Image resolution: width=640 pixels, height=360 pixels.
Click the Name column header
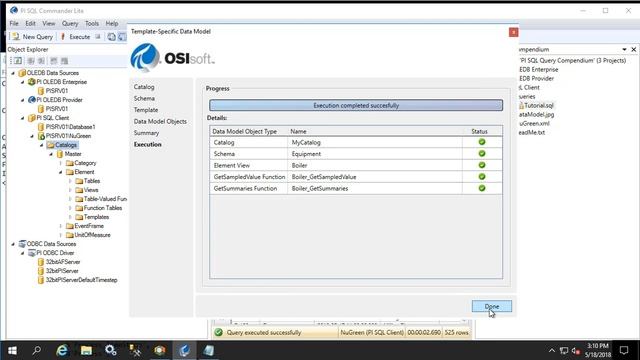click(x=298, y=131)
